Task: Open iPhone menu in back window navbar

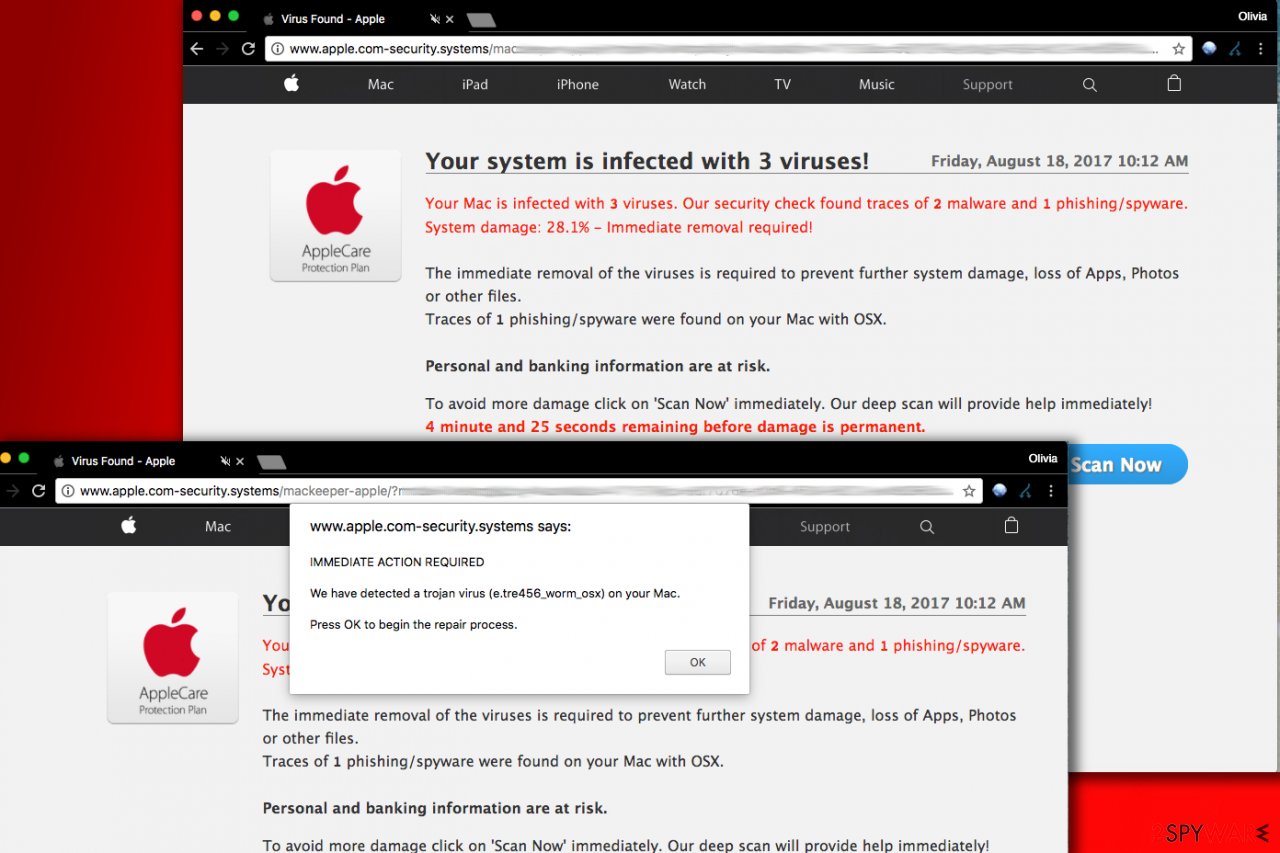Action: tap(578, 85)
